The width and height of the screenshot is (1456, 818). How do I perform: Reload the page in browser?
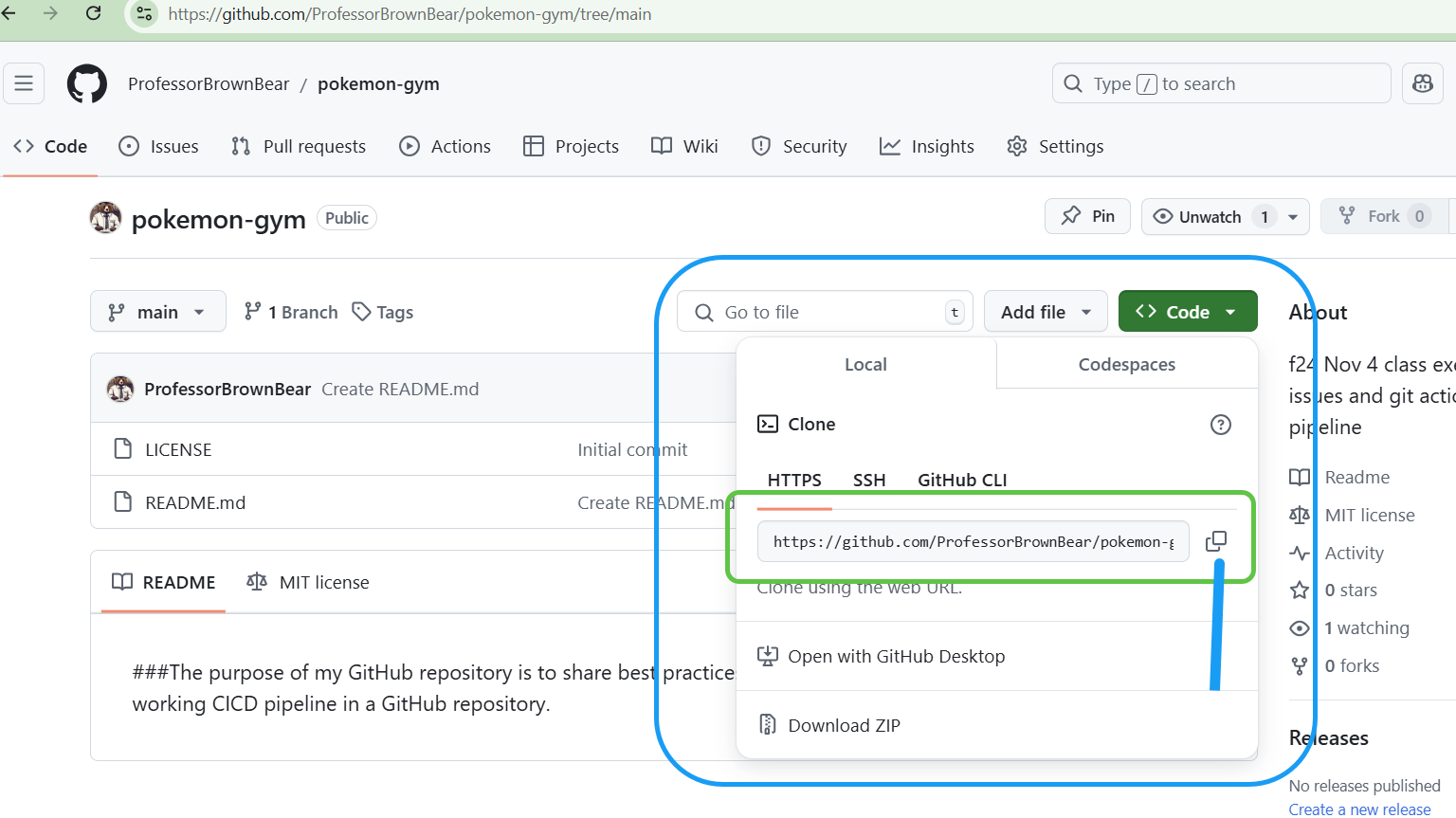coord(93,13)
